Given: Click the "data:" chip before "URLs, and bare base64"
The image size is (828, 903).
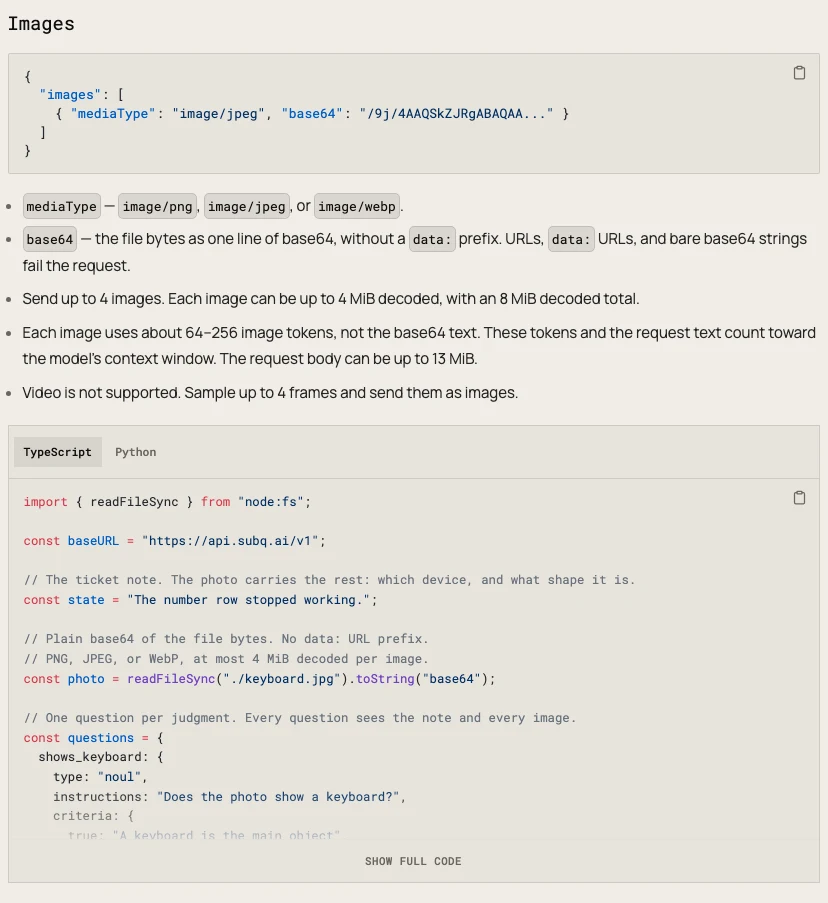Looking at the screenshot, I should [x=571, y=239].
